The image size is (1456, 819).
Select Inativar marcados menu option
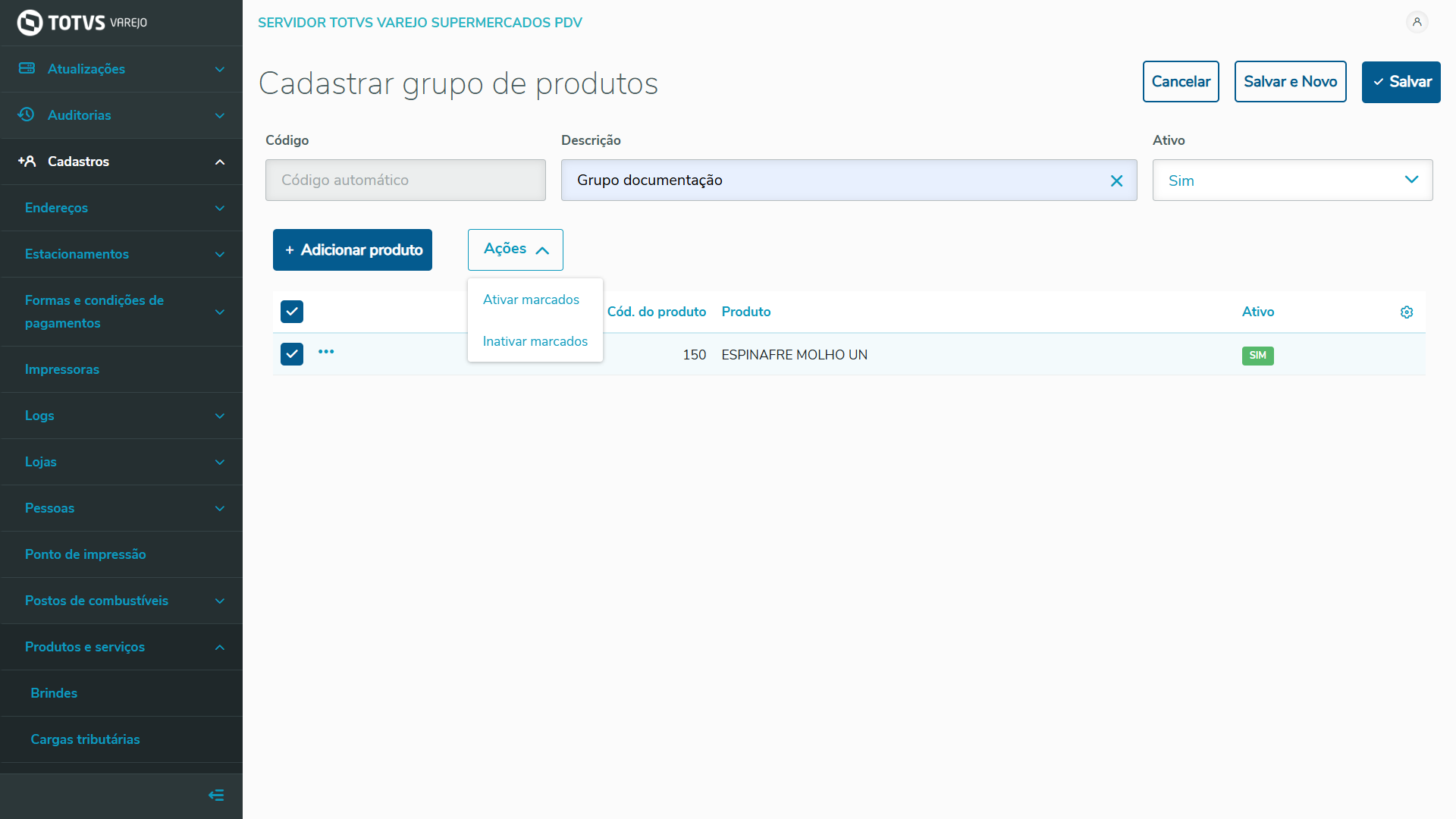pyautogui.click(x=535, y=341)
